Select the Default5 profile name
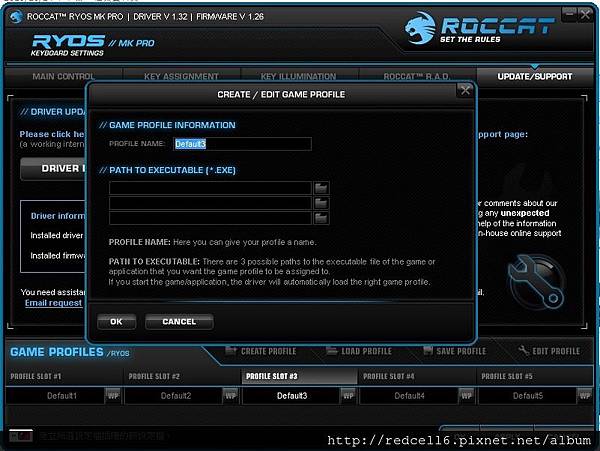Viewport: 600px width, 451px height. pyautogui.click(x=527, y=396)
